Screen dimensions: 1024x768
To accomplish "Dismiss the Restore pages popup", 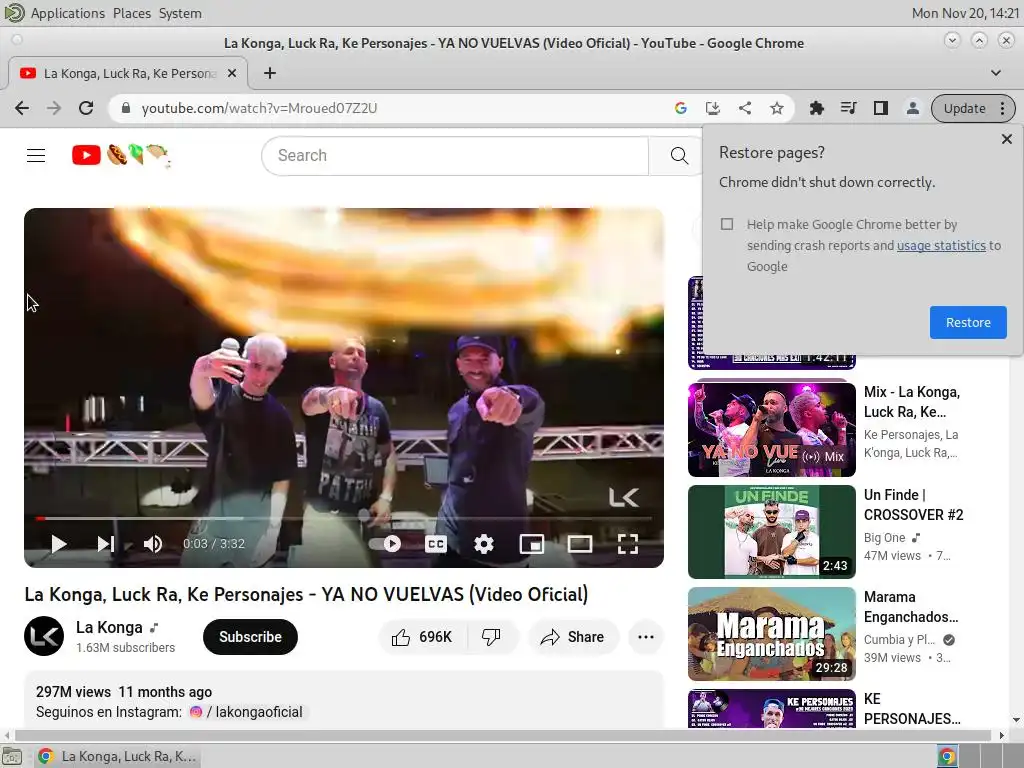I will click(x=1006, y=139).
